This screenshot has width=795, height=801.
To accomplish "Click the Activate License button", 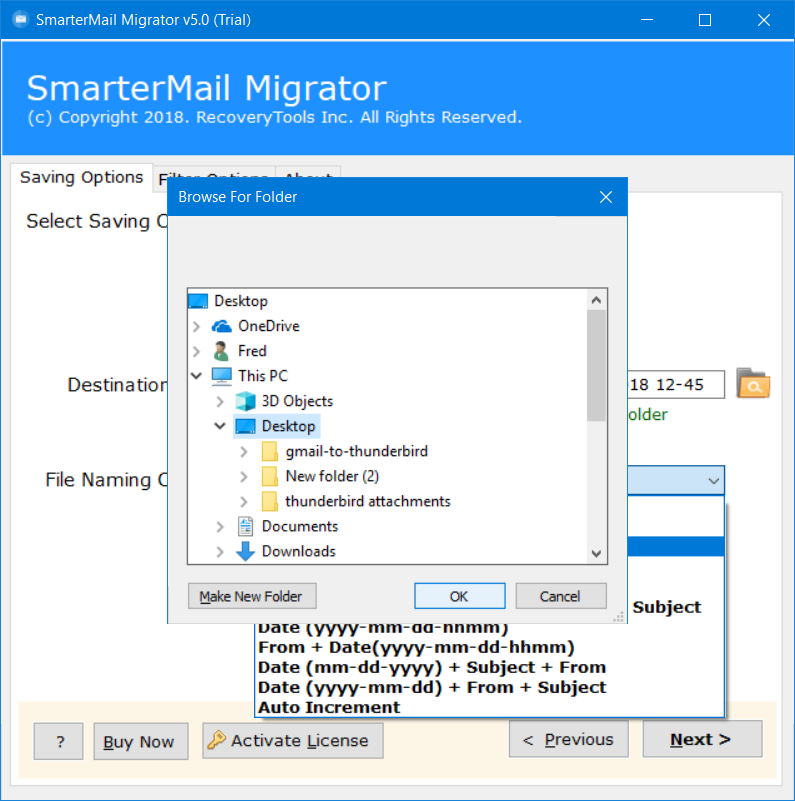I will (293, 740).
